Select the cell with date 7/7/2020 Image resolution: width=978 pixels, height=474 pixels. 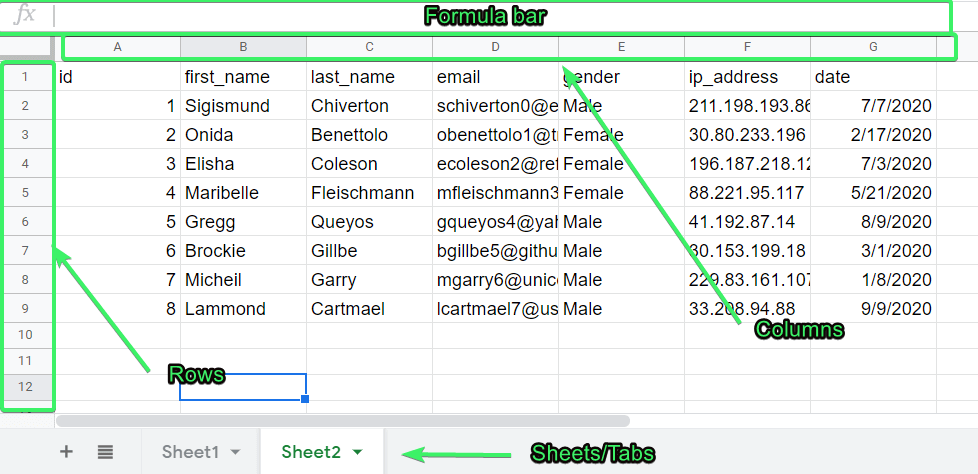tap(873, 106)
